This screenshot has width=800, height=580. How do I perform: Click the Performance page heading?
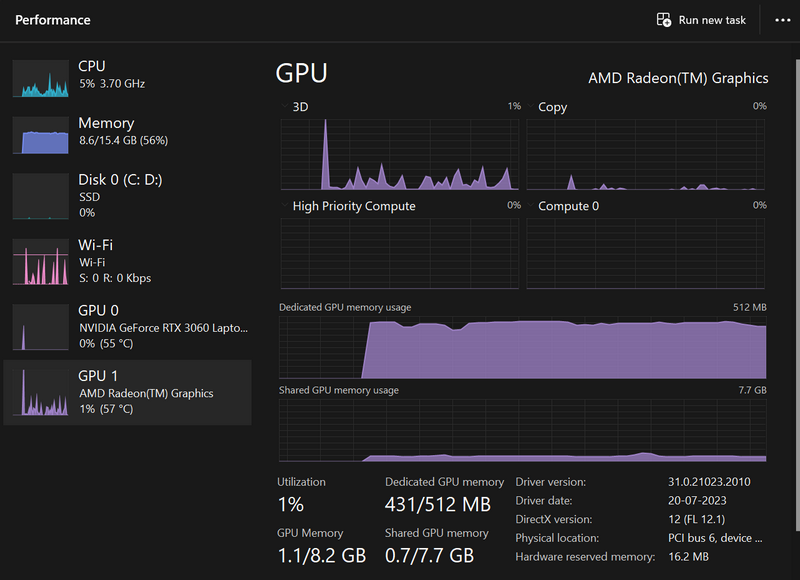point(53,20)
